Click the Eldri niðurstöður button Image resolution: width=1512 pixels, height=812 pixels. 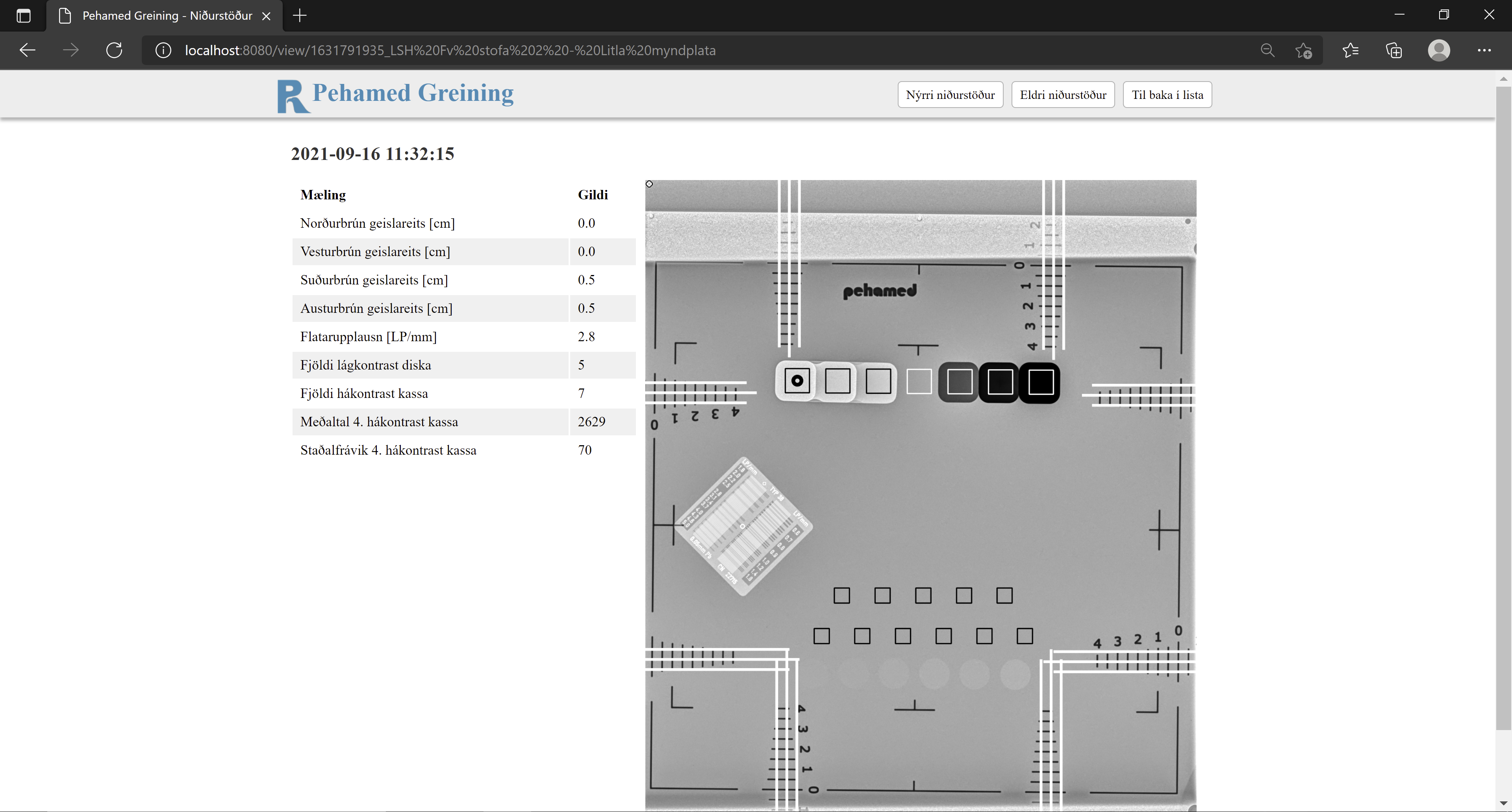1062,95
